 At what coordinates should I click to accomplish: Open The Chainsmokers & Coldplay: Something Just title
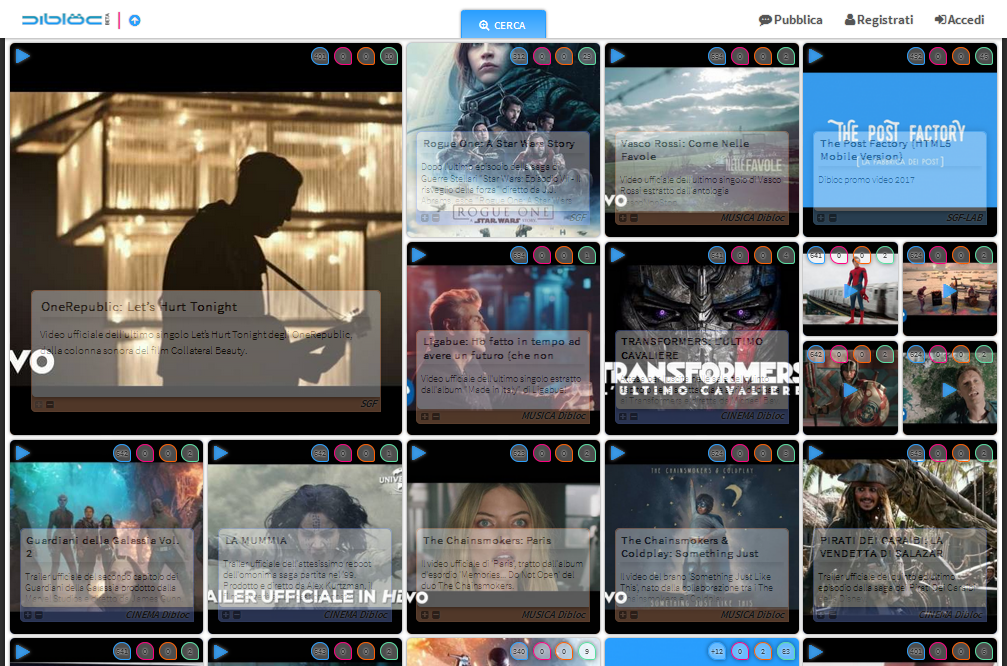point(689,547)
